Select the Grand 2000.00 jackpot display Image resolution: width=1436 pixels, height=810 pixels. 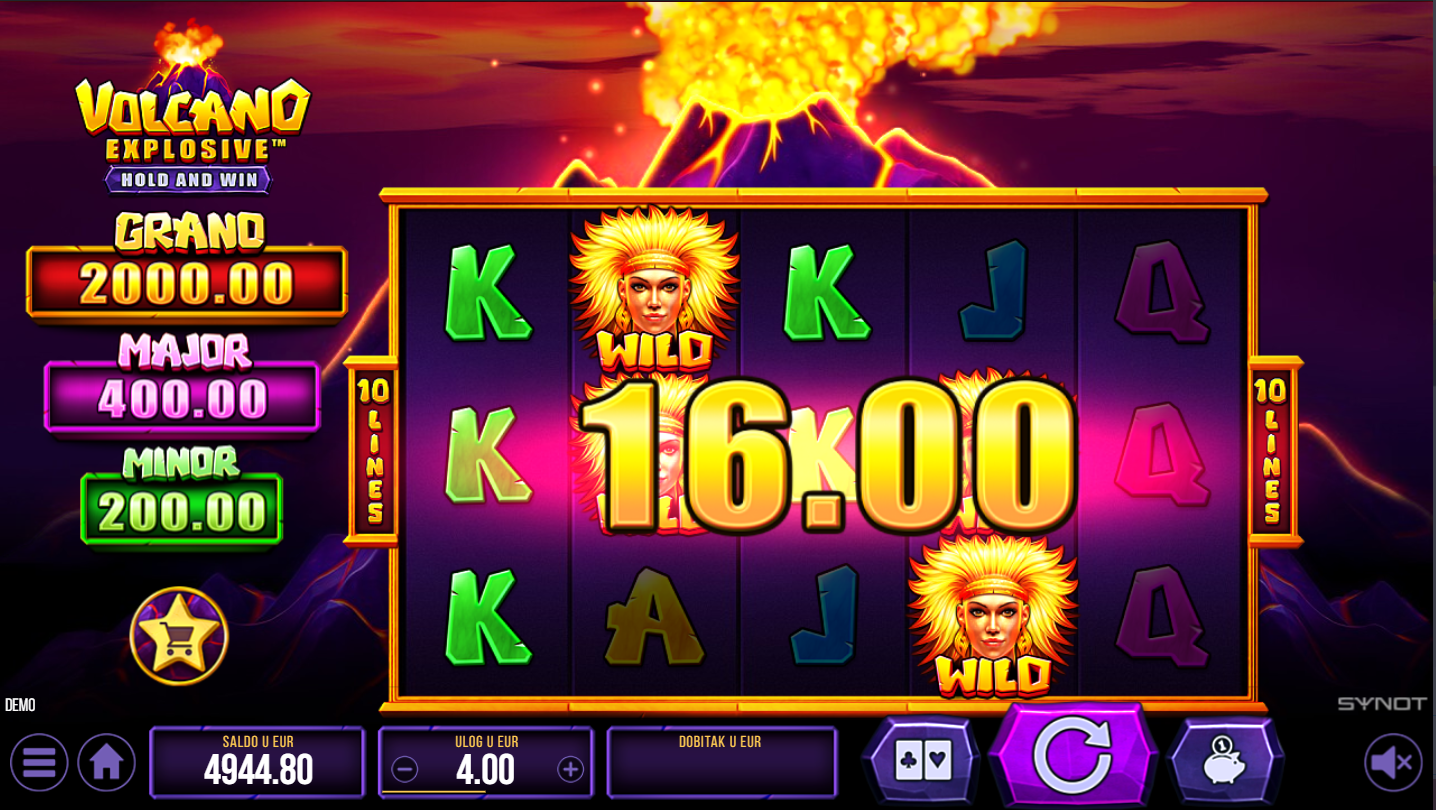pyautogui.click(x=187, y=283)
